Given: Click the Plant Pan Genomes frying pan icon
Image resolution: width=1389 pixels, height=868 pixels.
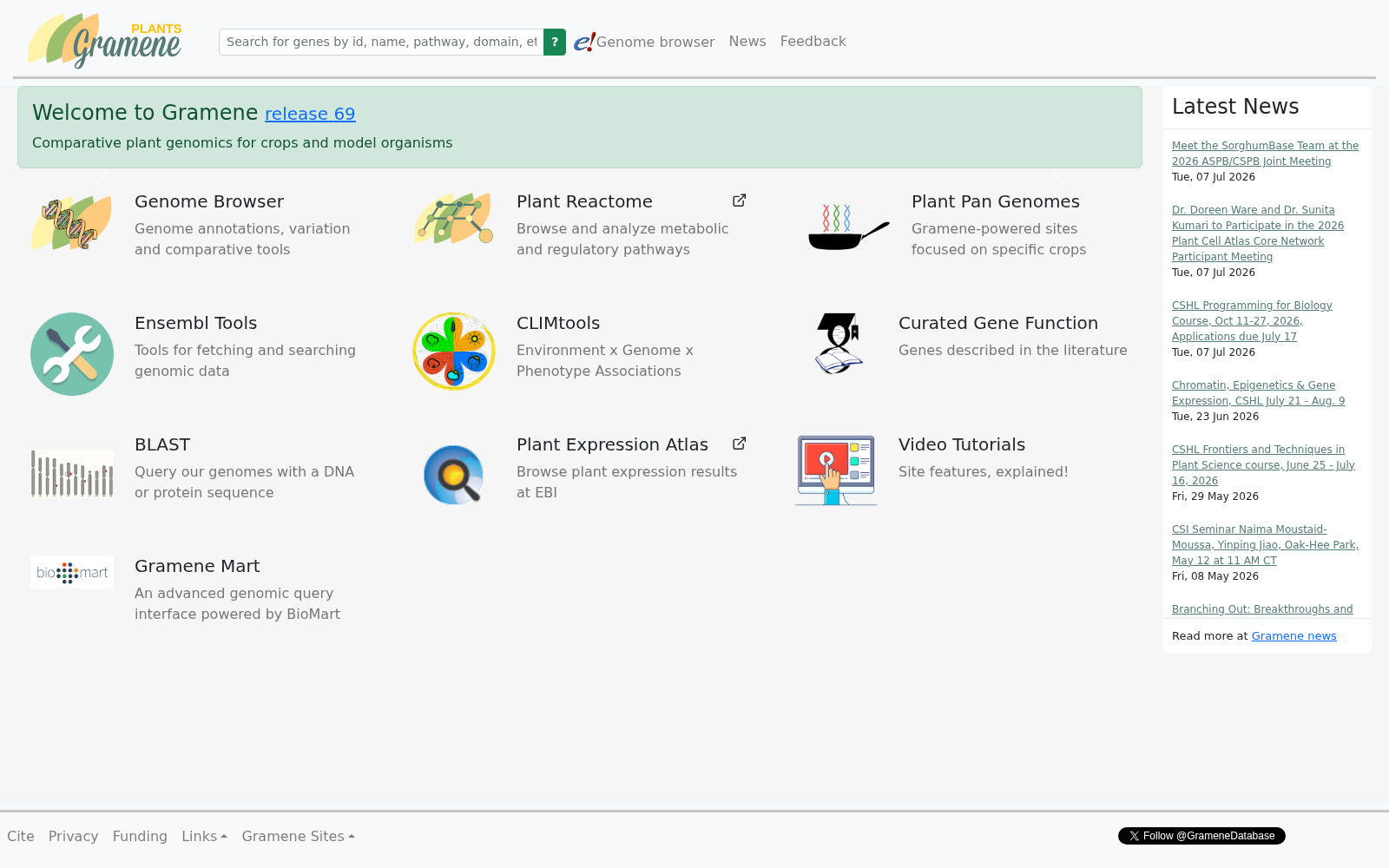Looking at the screenshot, I should click(x=849, y=227).
